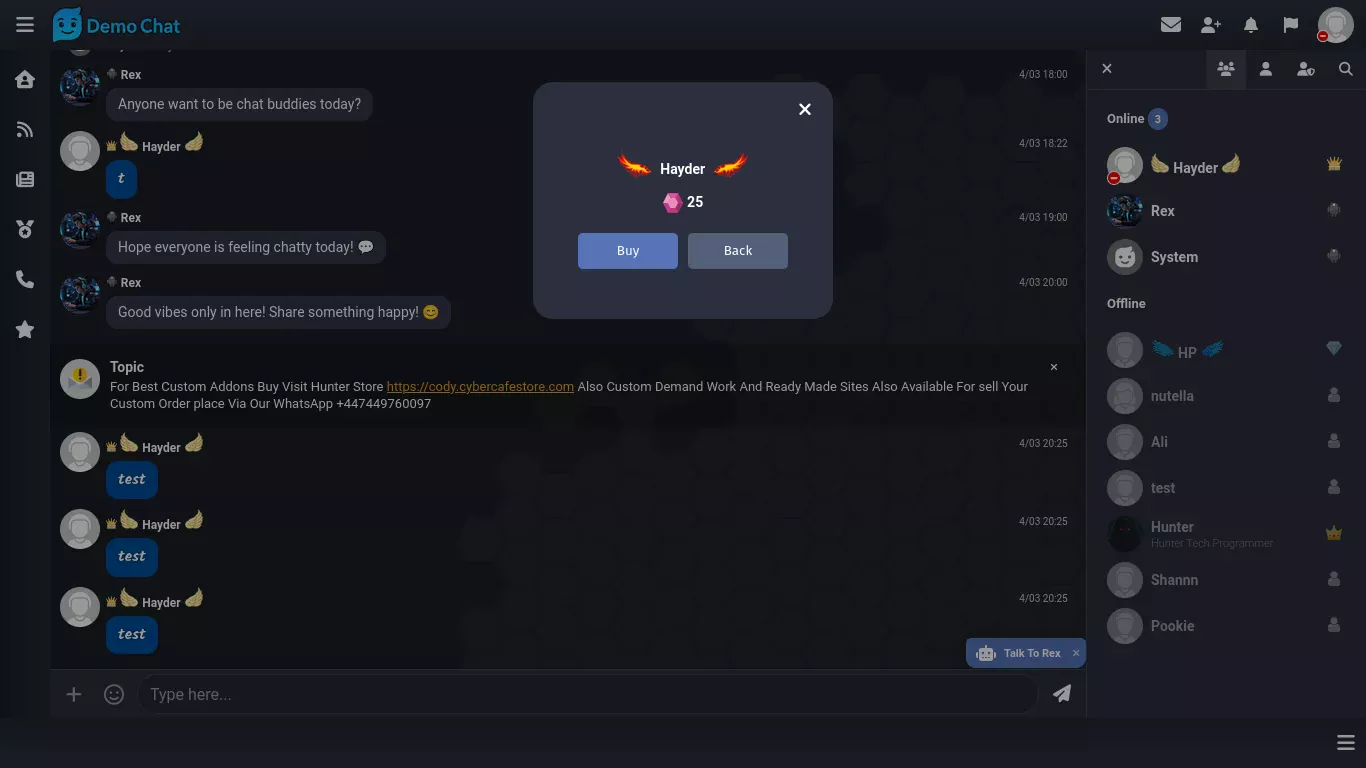Image resolution: width=1366 pixels, height=768 pixels.
Task: Expand the bottom right hamburger menu
Action: [x=1346, y=742]
